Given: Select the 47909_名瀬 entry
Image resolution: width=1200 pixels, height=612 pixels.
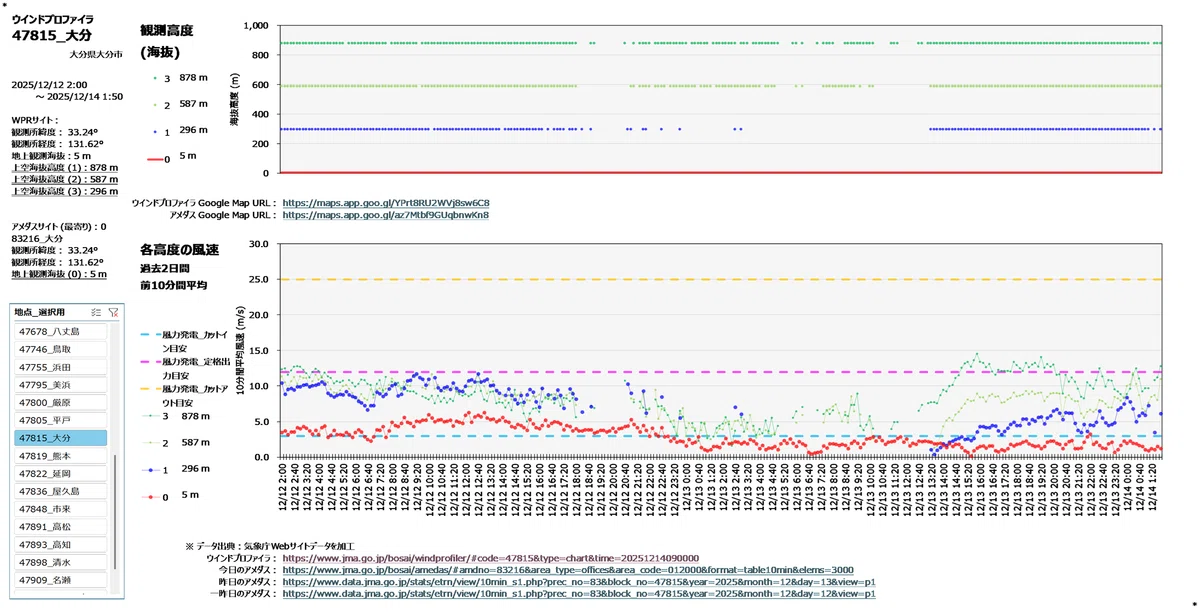Looking at the screenshot, I should (x=61, y=580).
